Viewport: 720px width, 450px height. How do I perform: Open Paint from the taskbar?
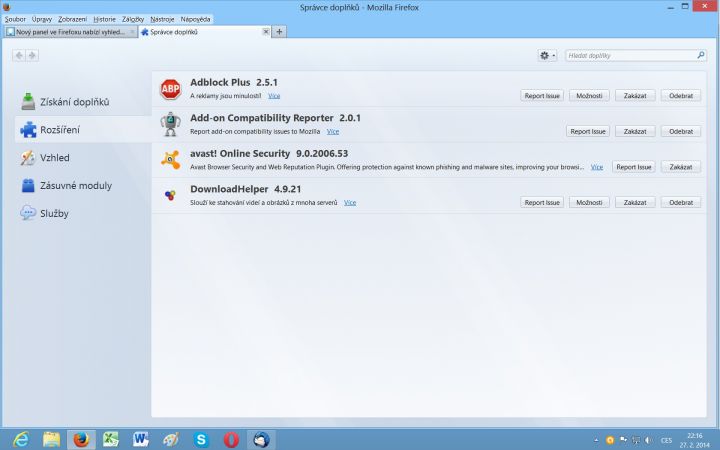pos(171,439)
